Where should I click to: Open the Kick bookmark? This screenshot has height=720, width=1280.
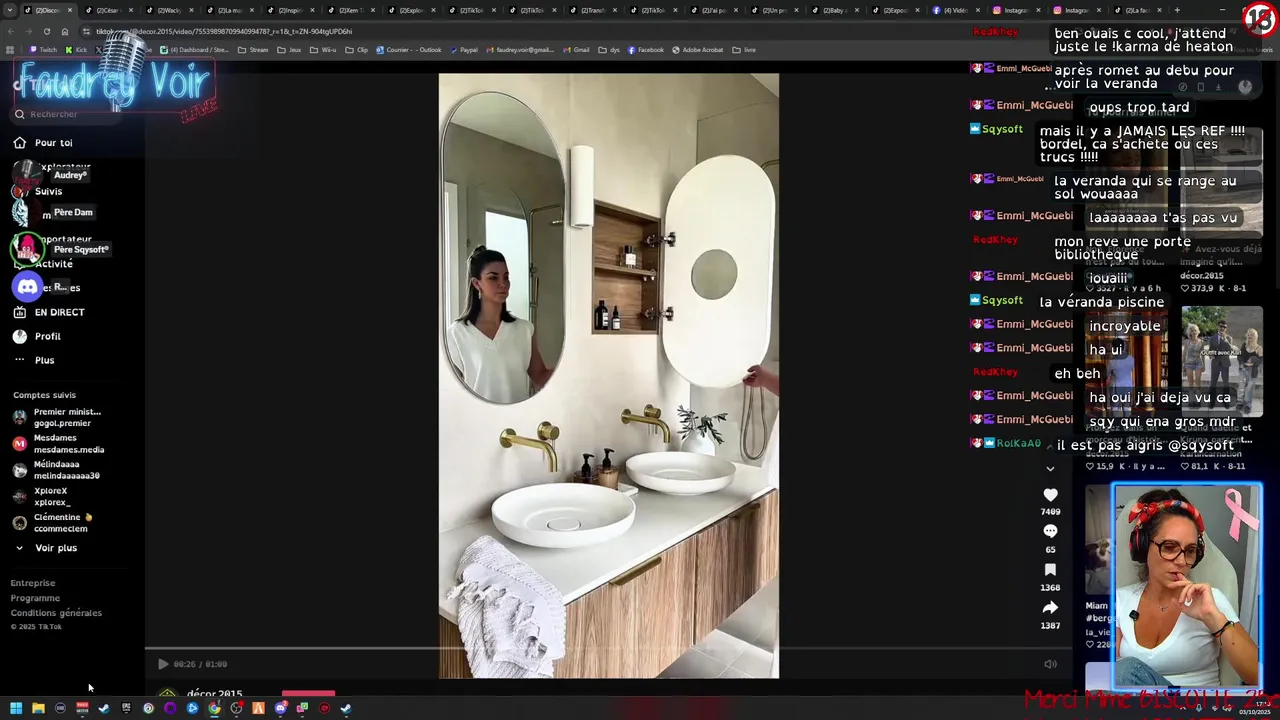tap(76, 50)
